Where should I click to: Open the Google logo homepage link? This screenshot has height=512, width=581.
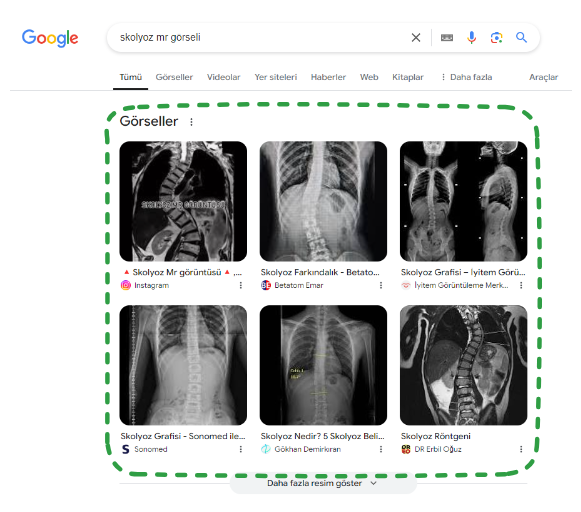click(50, 38)
